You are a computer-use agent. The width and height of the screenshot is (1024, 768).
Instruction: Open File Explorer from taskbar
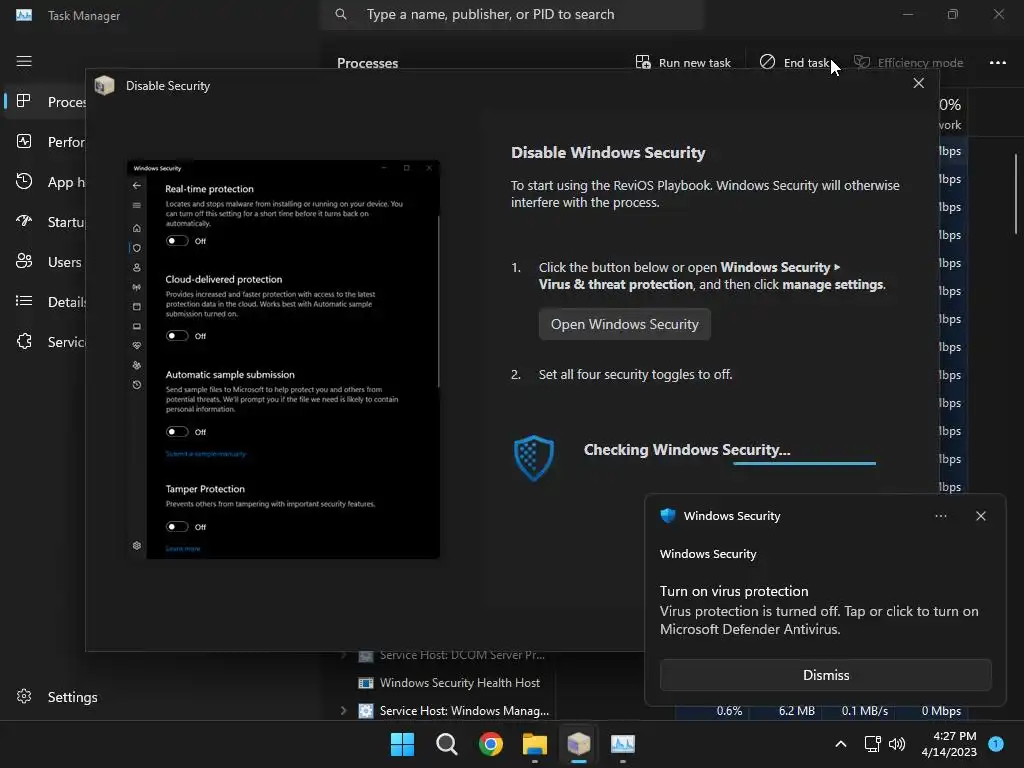(x=535, y=744)
